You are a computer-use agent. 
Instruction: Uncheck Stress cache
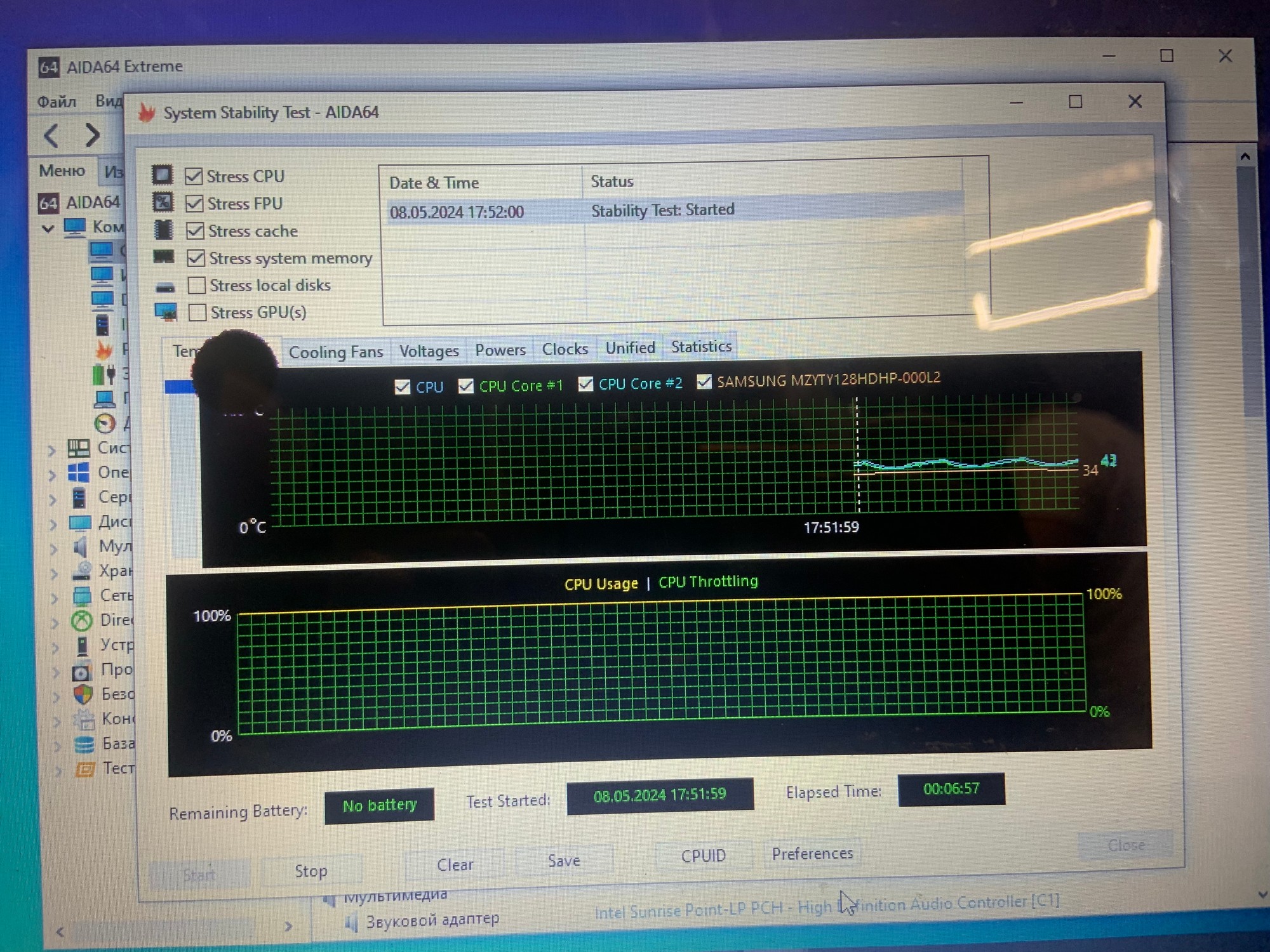pyautogui.click(x=195, y=230)
